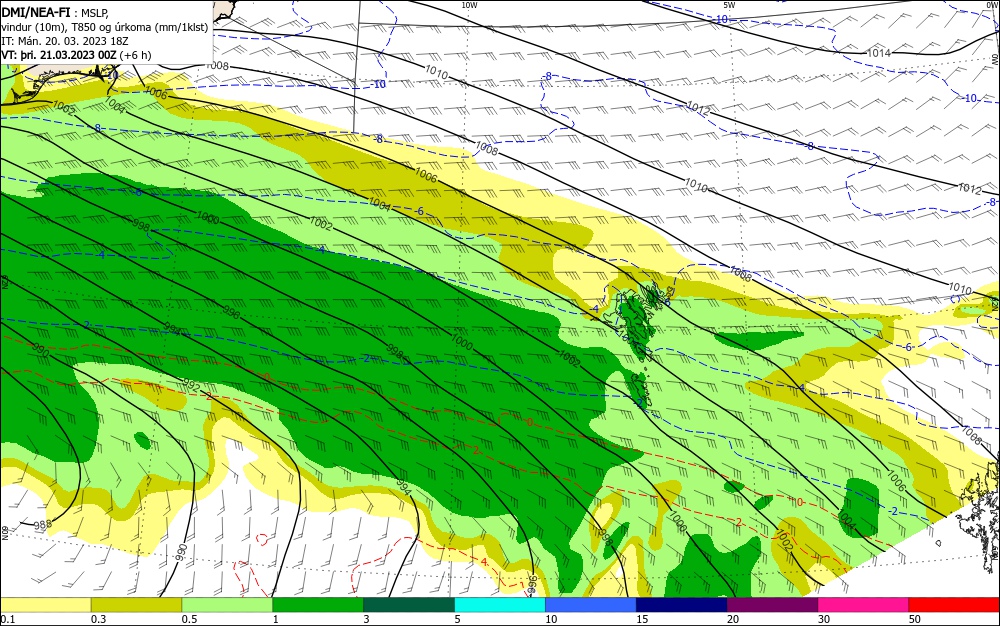Pick the pink 30–50 legend swatch
Viewport: 1000px width, 626px height.
click(864, 605)
